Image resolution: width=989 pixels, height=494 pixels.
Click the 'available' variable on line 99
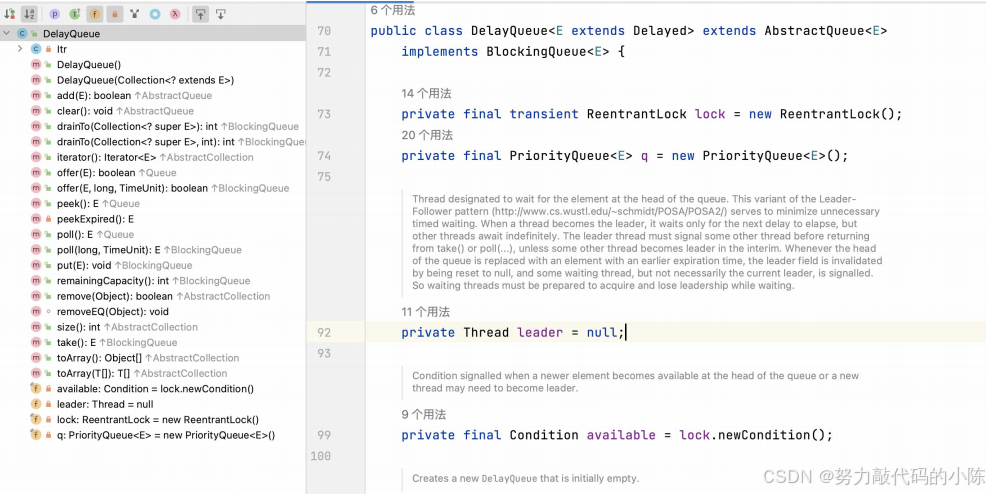pyautogui.click(x=621, y=435)
